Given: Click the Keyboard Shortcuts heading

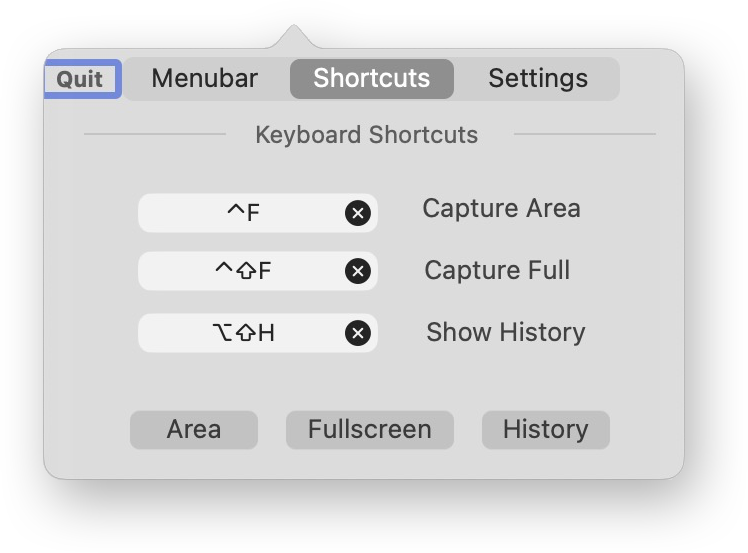Looking at the screenshot, I should [x=367, y=134].
